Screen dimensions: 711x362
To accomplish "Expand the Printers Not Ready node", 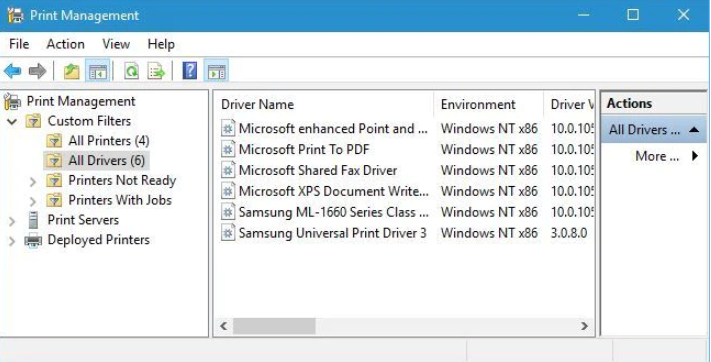I will tap(33, 181).
